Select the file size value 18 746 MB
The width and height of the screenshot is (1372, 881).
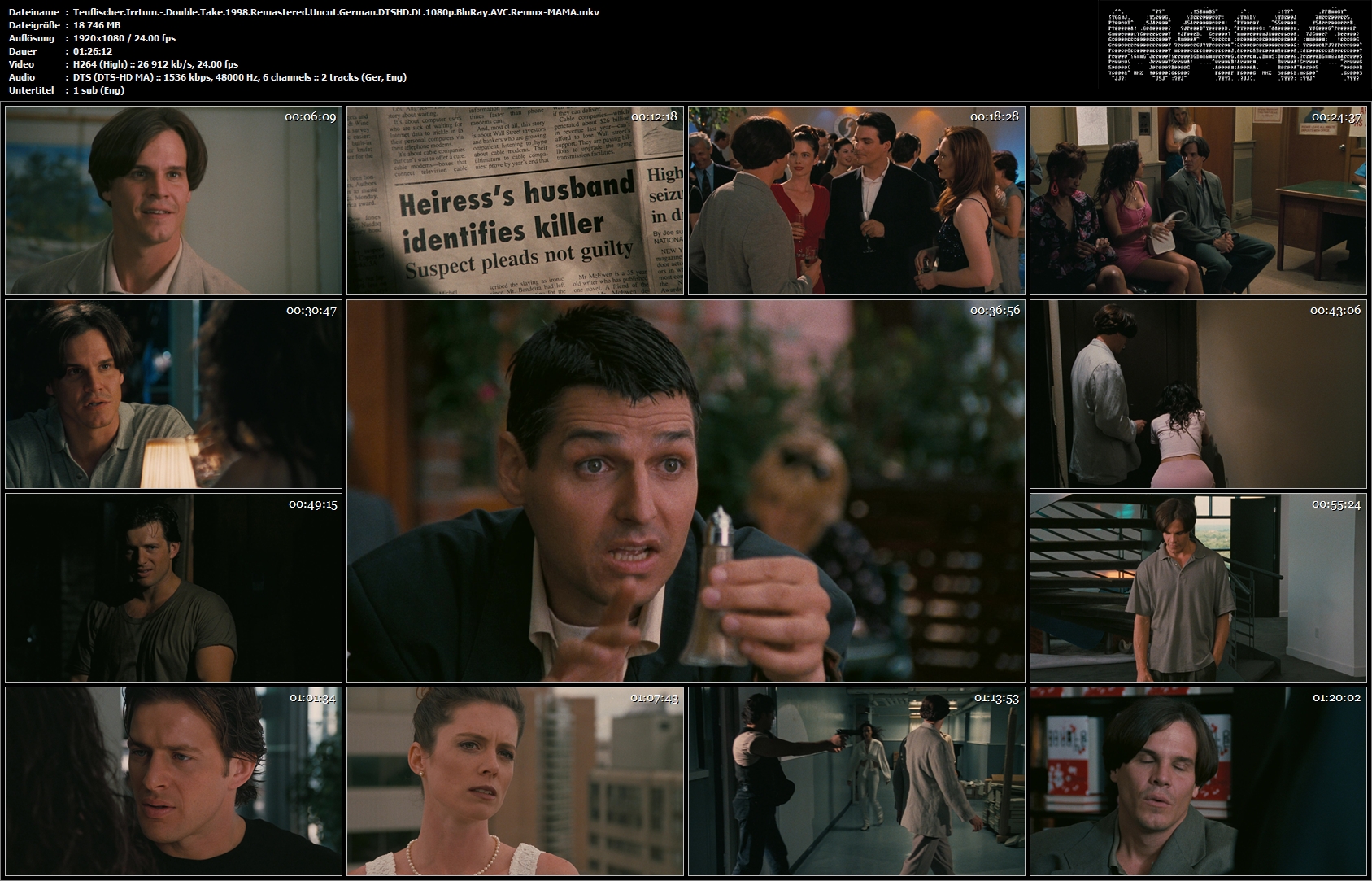coord(97,25)
